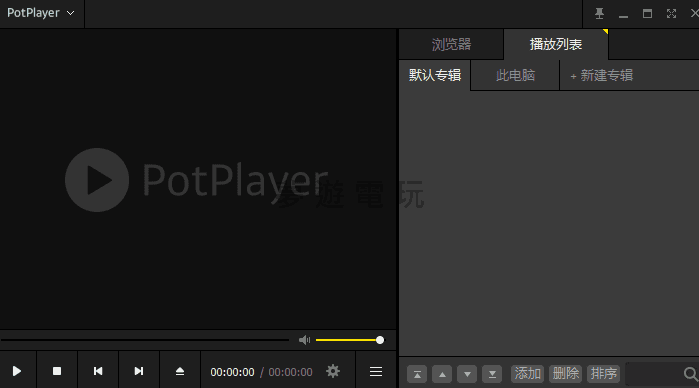Click the 添加 button
This screenshot has height=388, width=699.
pyautogui.click(x=527, y=373)
